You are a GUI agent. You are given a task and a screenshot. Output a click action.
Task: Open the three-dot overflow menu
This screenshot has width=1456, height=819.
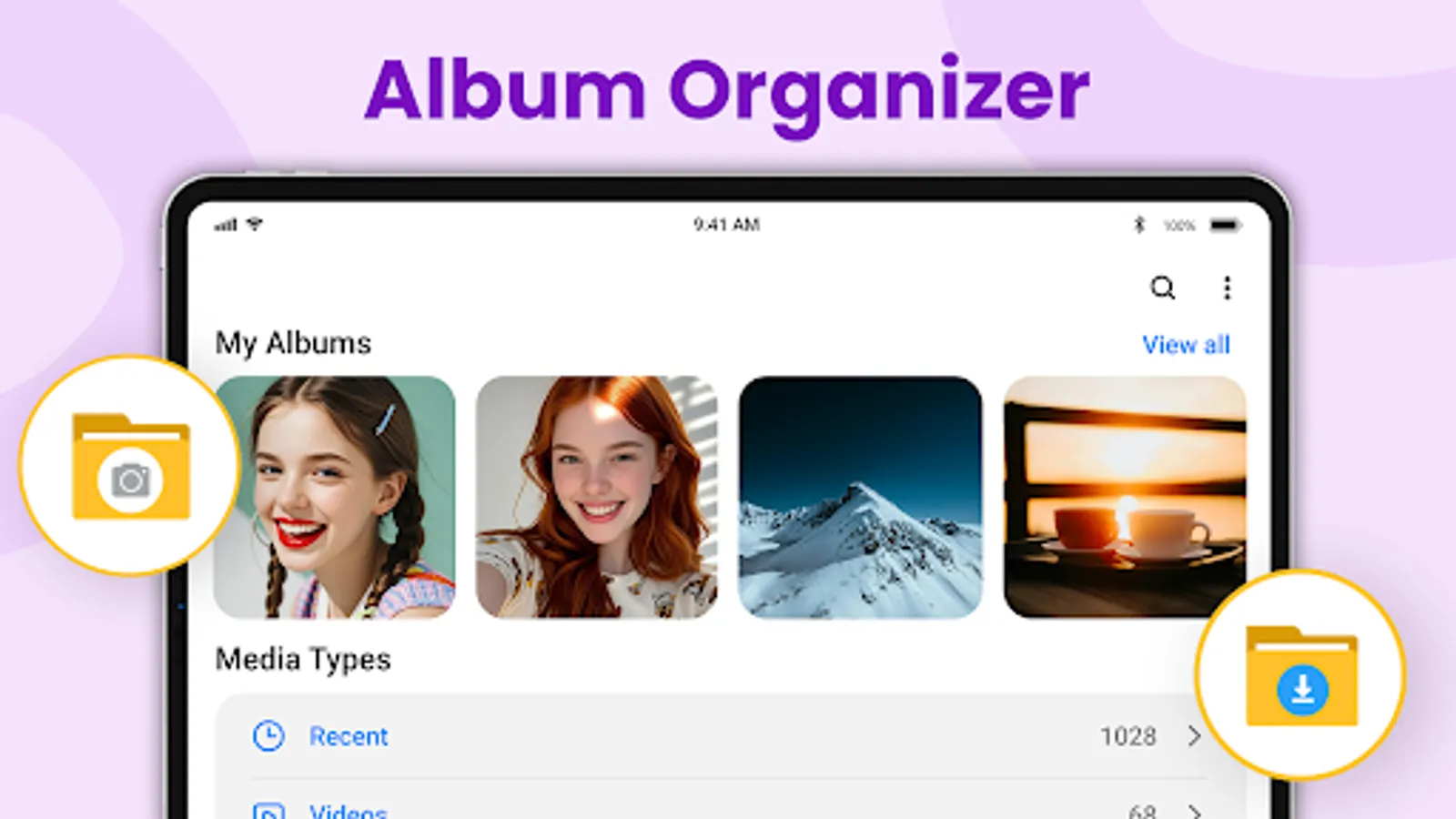click(1227, 288)
